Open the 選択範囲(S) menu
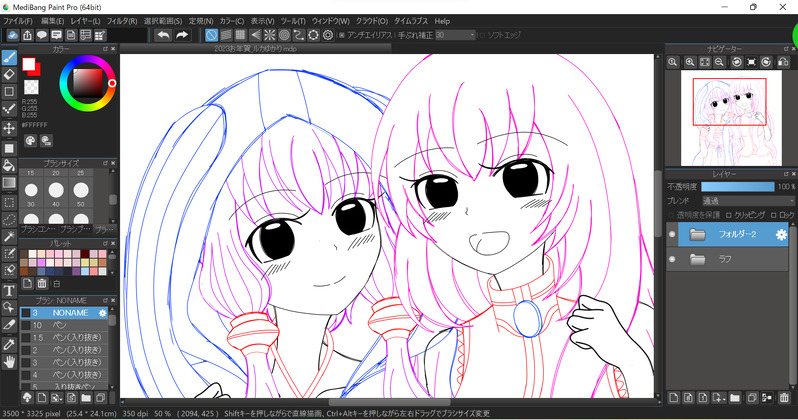This screenshot has height=420, width=798. point(163,21)
